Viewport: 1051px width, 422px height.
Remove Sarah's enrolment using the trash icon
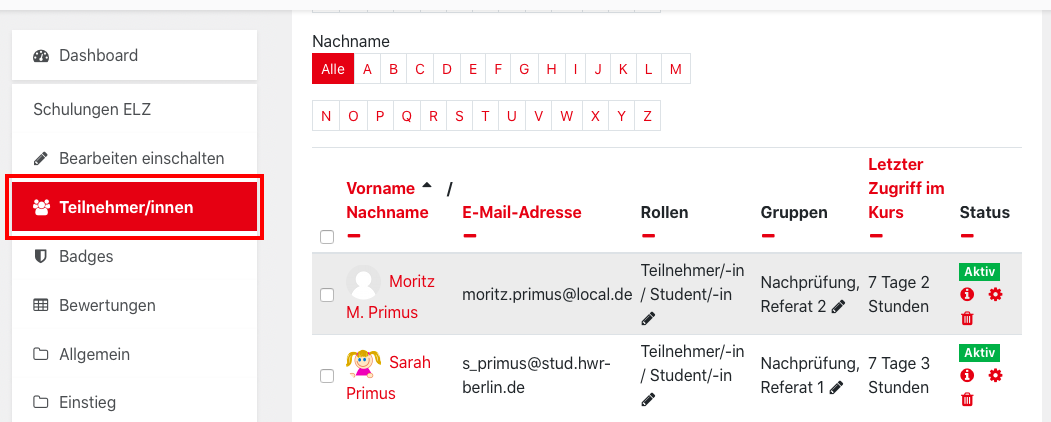(967, 400)
